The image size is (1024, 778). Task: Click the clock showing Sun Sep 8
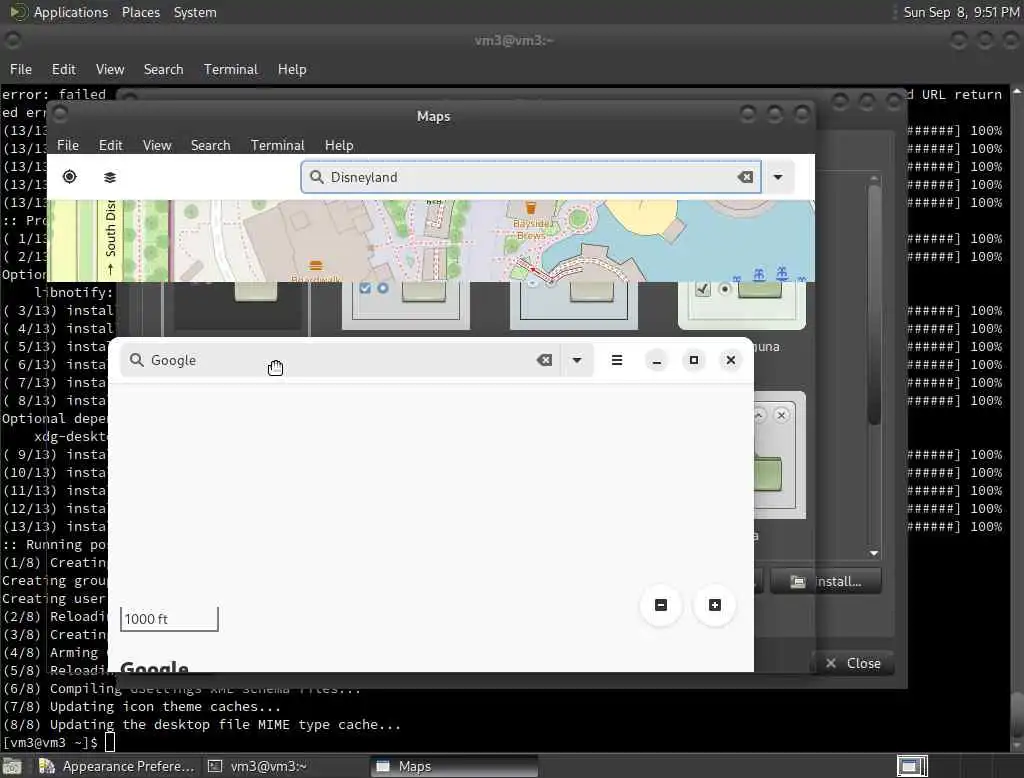click(x=961, y=12)
